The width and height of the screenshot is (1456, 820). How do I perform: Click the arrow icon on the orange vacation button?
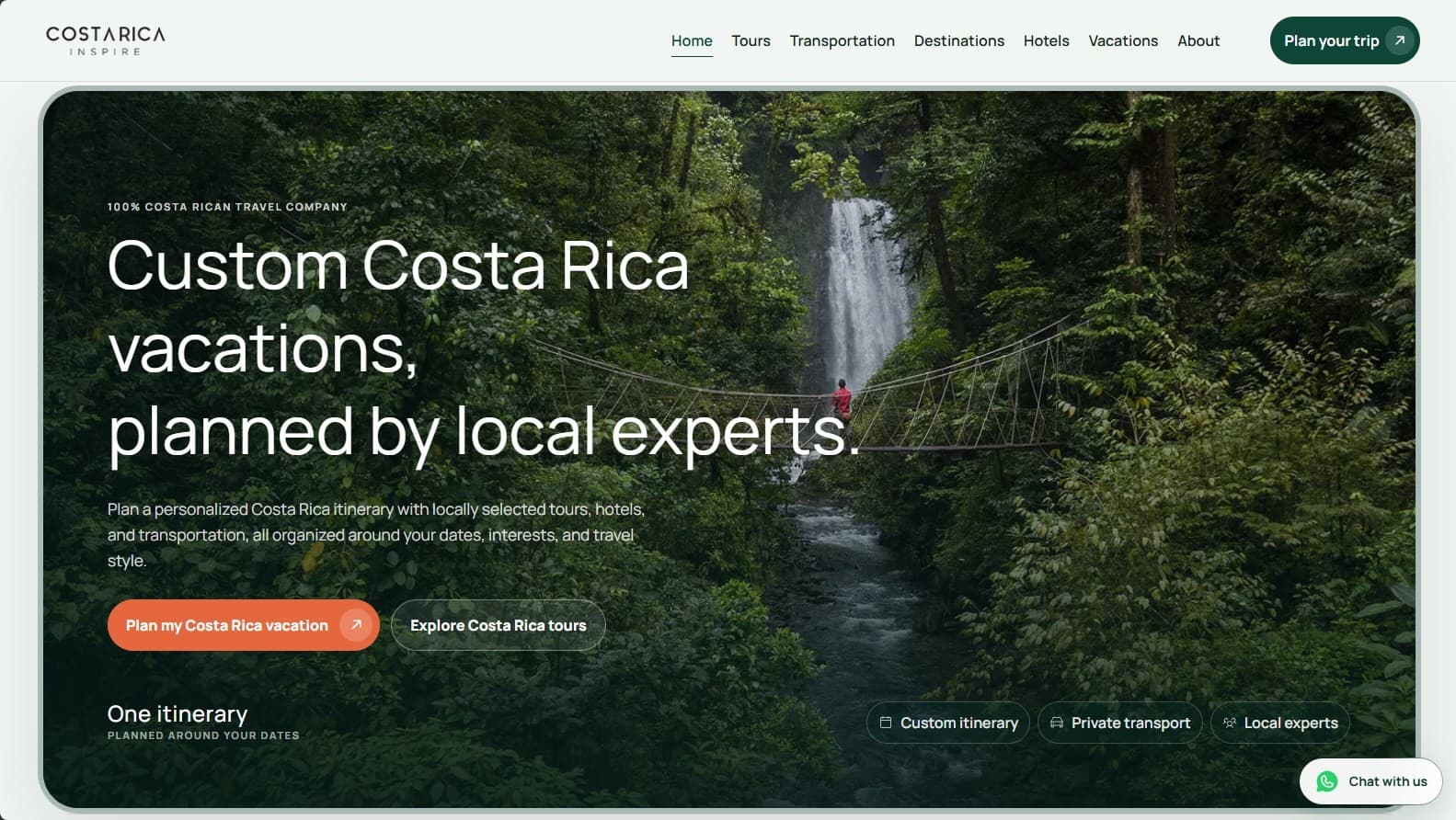point(356,625)
